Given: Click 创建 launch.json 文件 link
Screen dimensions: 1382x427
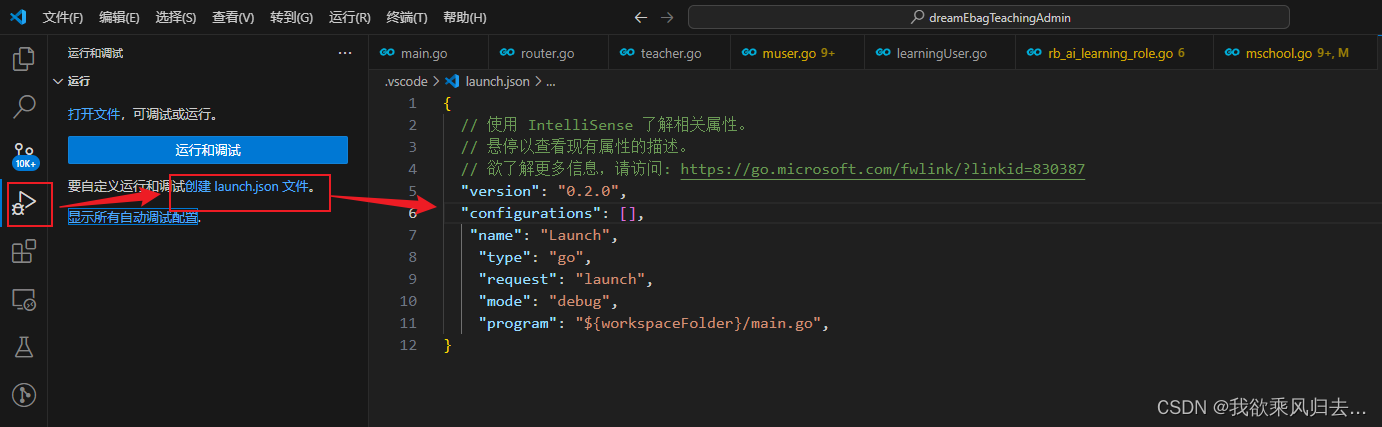Looking at the screenshot, I should pos(247,186).
